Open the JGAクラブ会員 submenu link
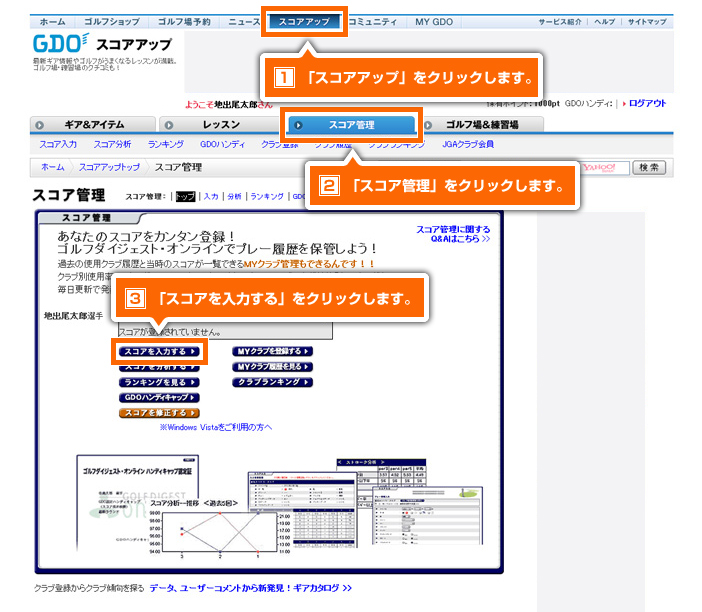Image resolution: width=702 pixels, height=612 pixels. (x=468, y=144)
